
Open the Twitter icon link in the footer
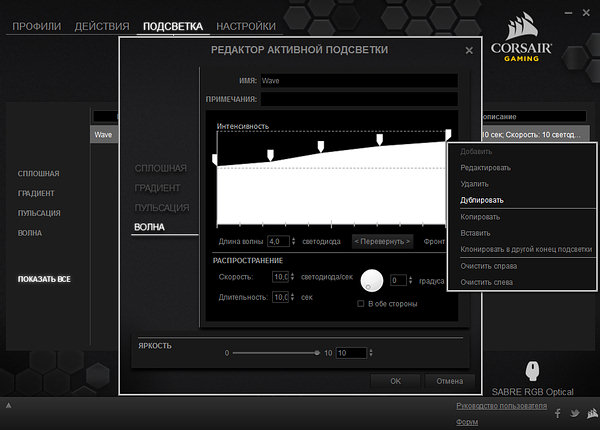point(575,413)
